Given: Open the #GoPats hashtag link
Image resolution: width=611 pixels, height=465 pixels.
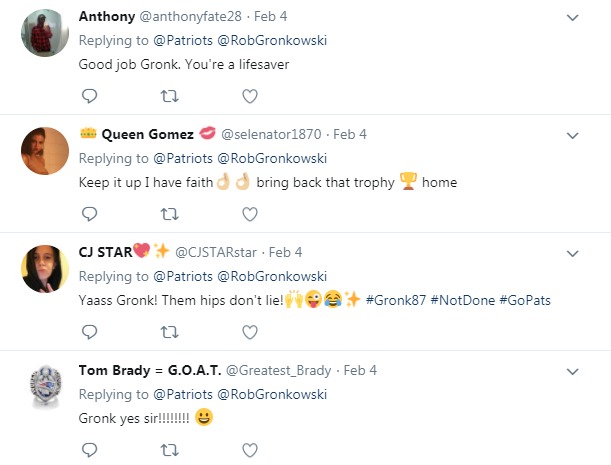Looking at the screenshot, I should pyautogui.click(x=524, y=300).
